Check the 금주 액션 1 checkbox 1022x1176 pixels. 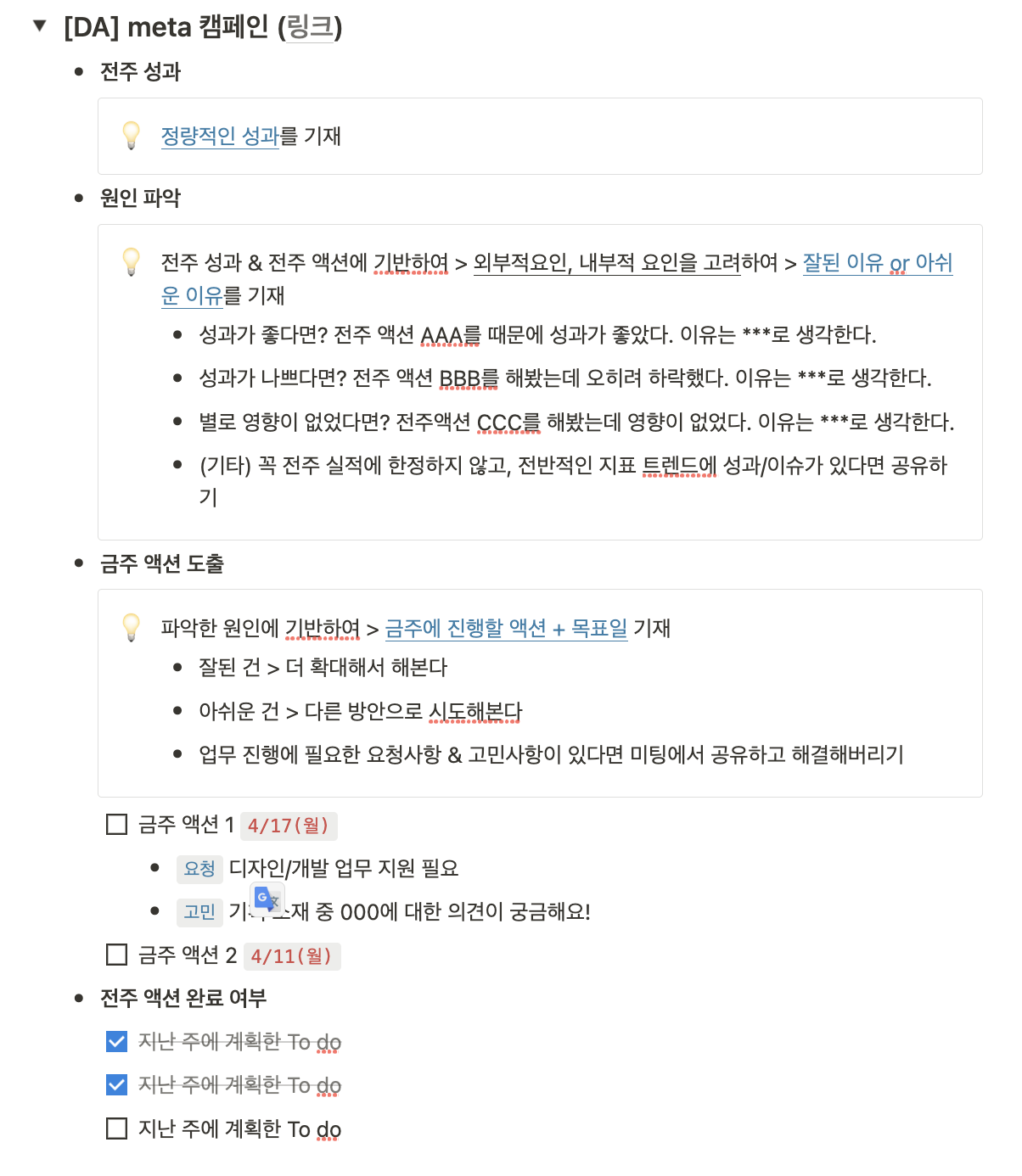(x=117, y=825)
